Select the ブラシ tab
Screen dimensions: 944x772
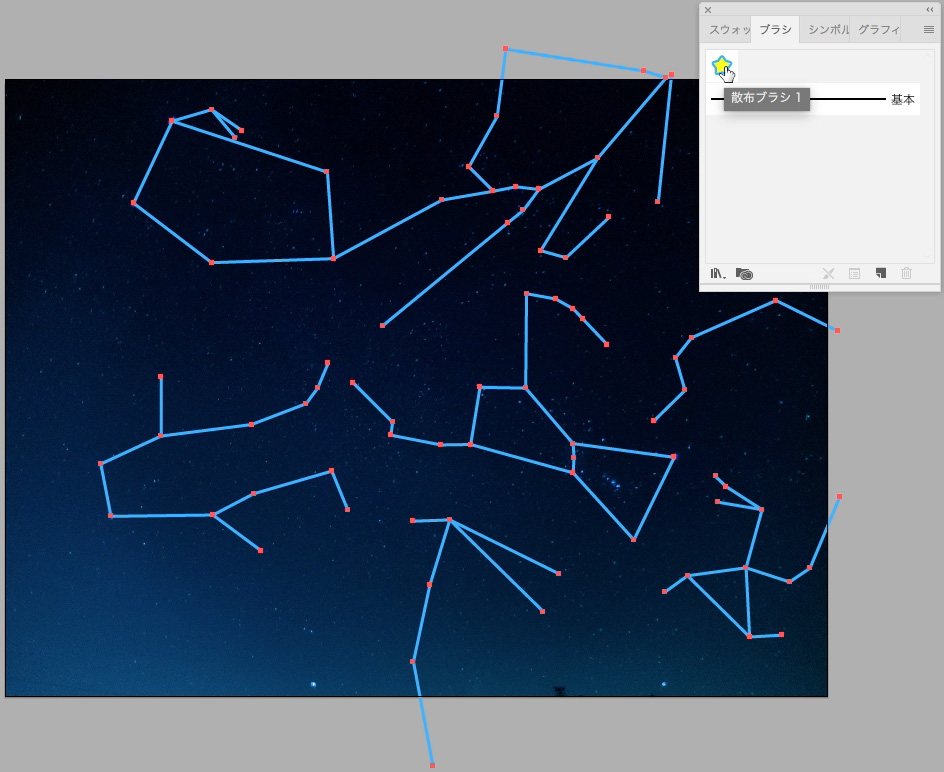(x=775, y=30)
